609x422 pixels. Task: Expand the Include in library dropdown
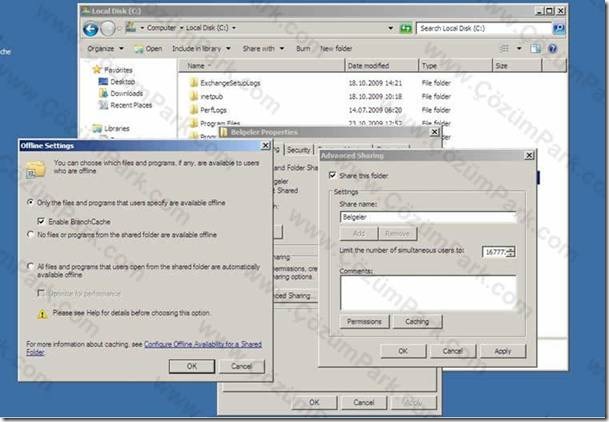coord(228,49)
